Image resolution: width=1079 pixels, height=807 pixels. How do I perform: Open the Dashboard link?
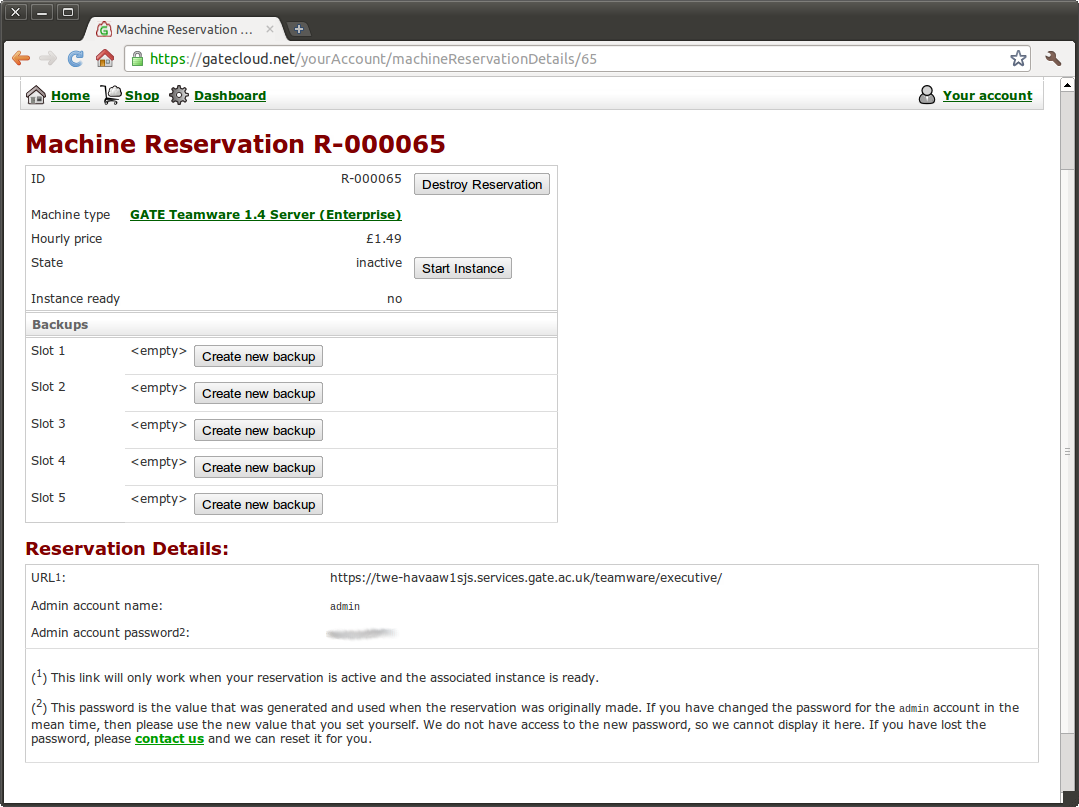[x=230, y=96]
